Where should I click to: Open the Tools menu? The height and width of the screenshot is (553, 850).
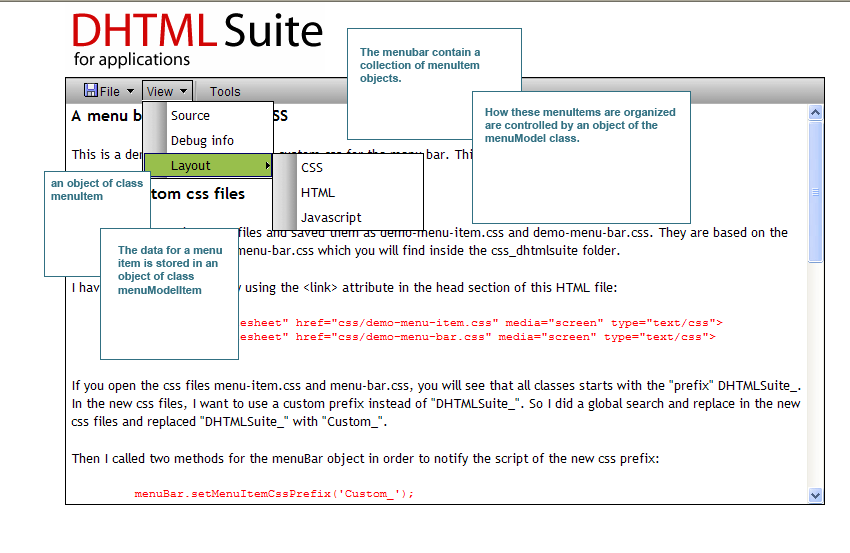pos(225,92)
